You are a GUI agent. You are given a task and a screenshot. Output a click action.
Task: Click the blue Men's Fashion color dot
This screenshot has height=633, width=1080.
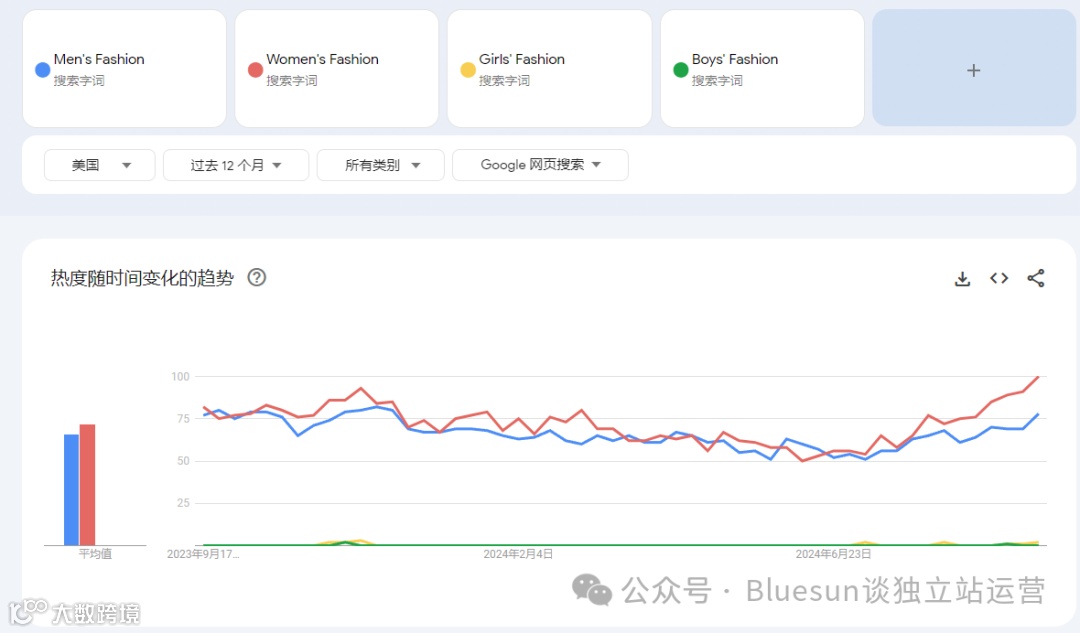point(42,70)
